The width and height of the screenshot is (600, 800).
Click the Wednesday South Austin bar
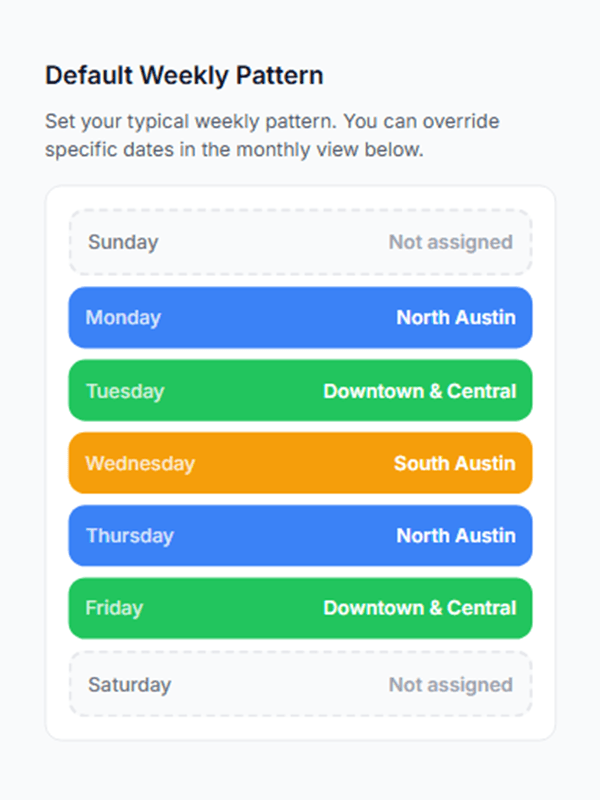[x=300, y=463]
